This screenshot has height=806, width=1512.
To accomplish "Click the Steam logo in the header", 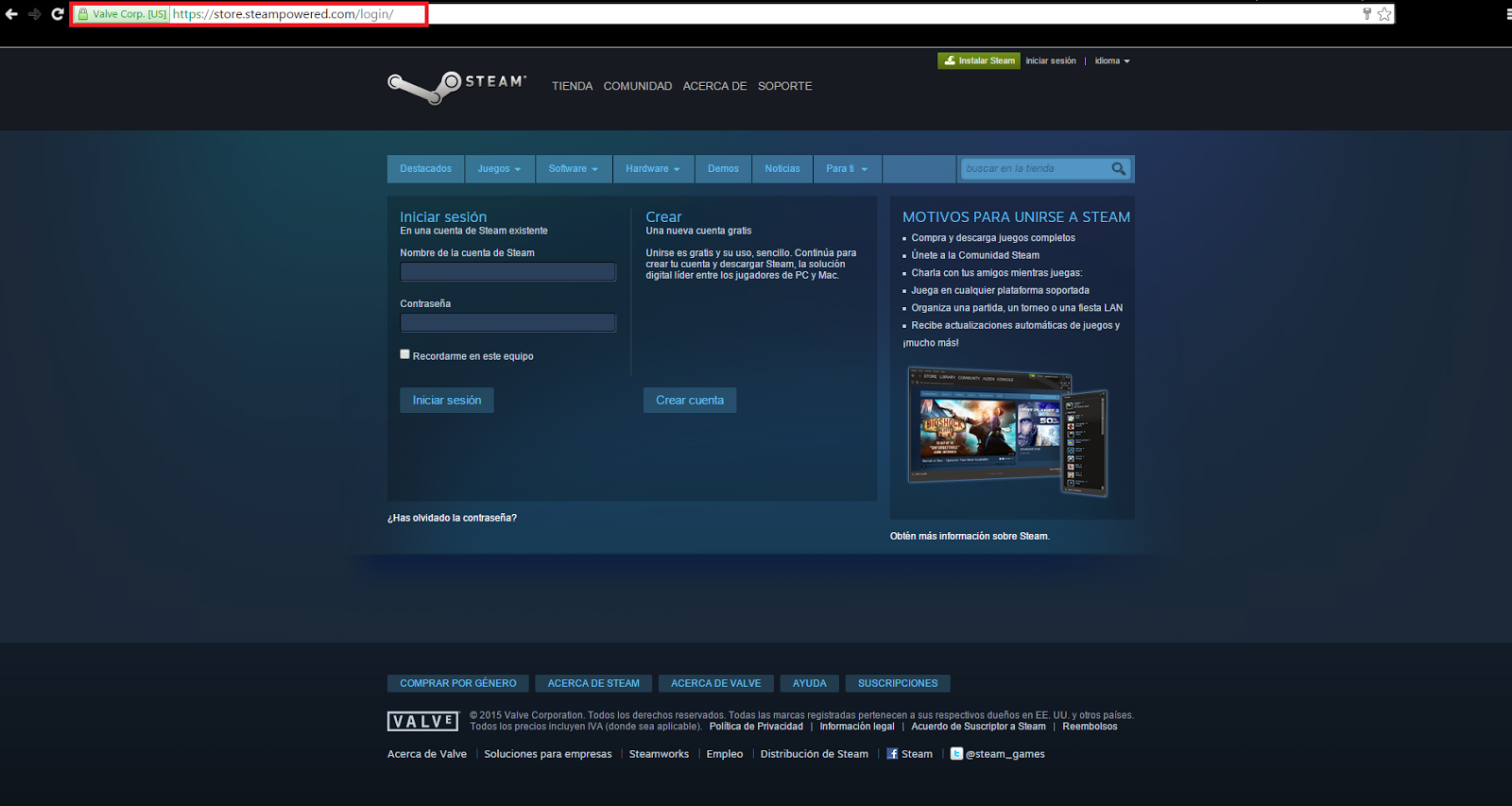I will click(x=456, y=87).
